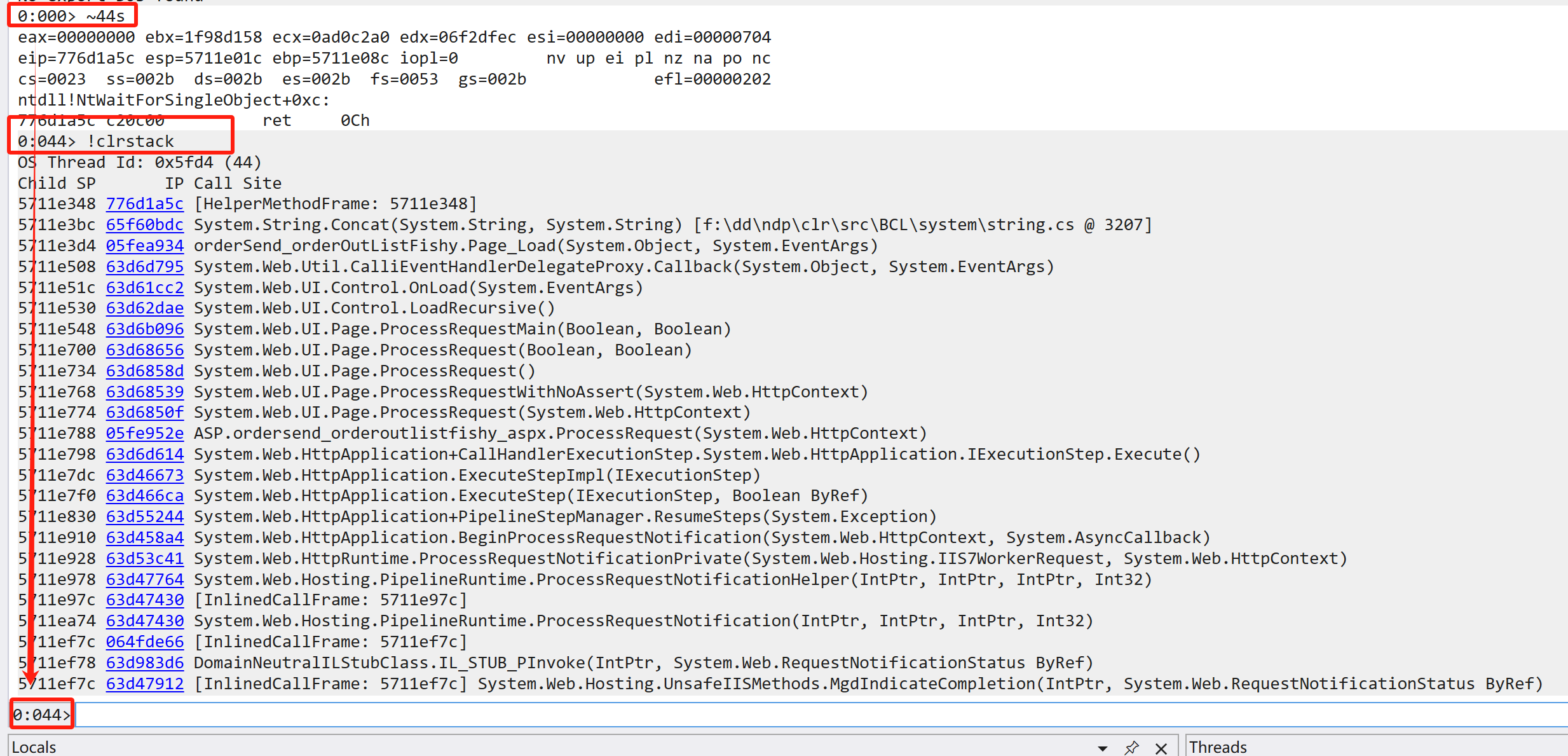The height and width of the screenshot is (756, 1568).
Task: Open address link 63d6b096 for ProcessRequestMain
Action: (x=144, y=329)
